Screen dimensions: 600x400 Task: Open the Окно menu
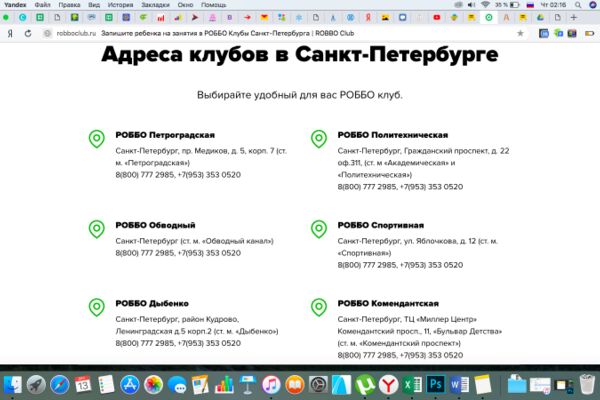click(x=185, y=5)
